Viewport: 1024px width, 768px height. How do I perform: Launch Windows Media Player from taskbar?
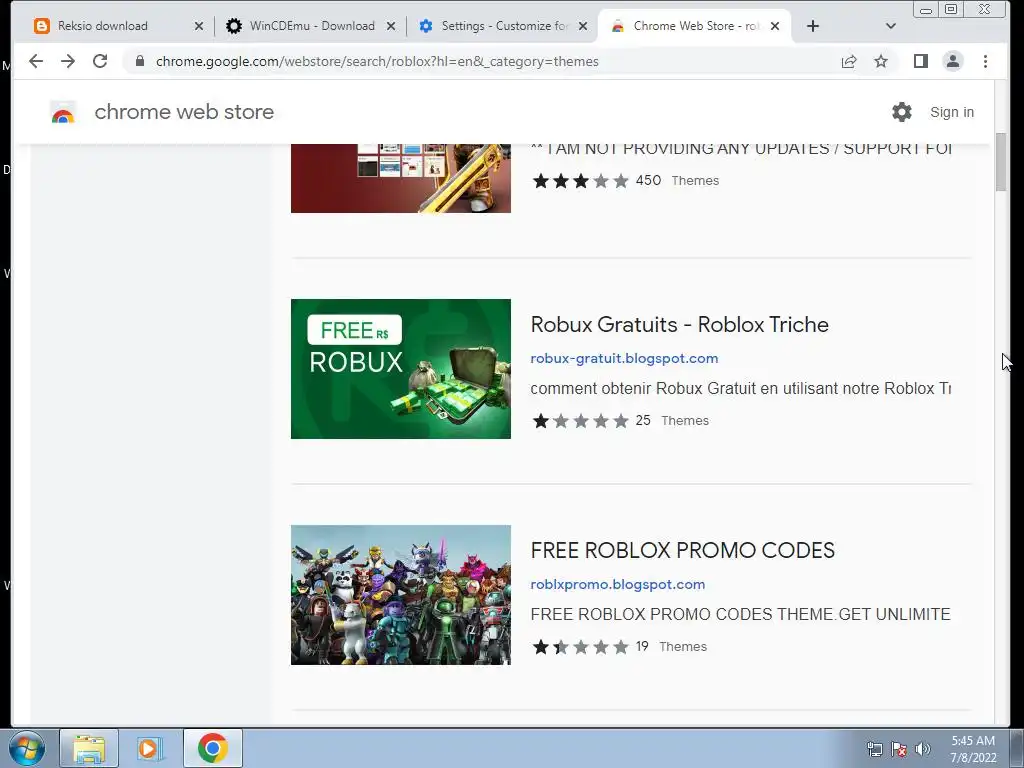coord(150,748)
